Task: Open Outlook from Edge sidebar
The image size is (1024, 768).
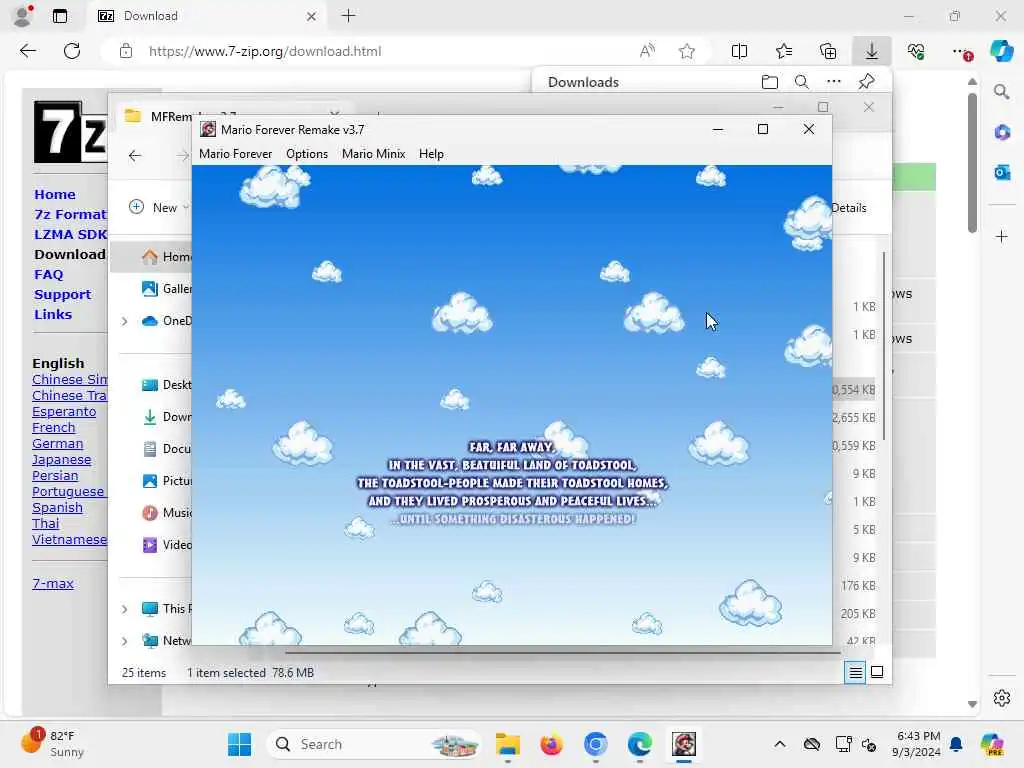Action: 1002,172
